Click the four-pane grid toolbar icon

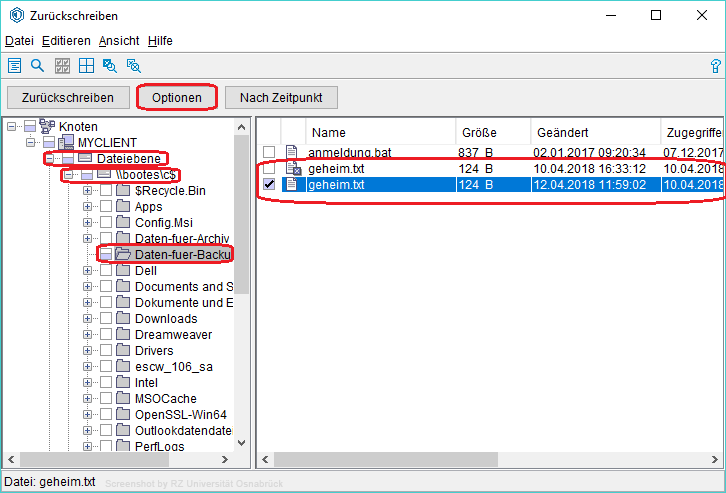coord(86,66)
